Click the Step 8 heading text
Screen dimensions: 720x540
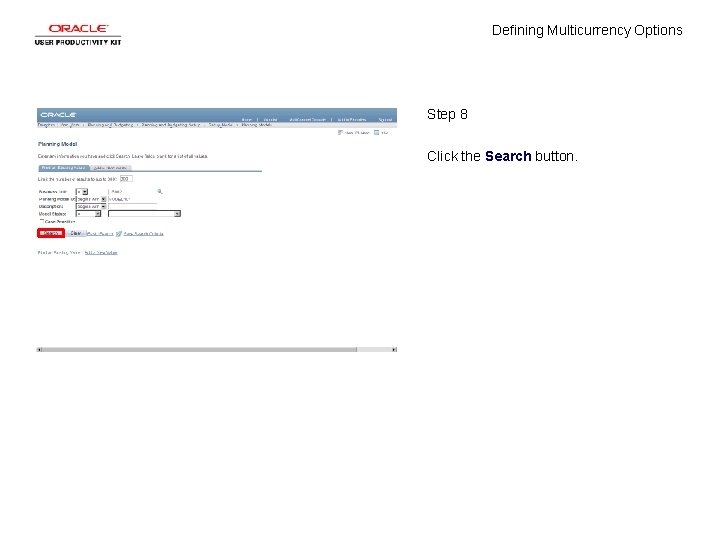[x=447, y=114]
